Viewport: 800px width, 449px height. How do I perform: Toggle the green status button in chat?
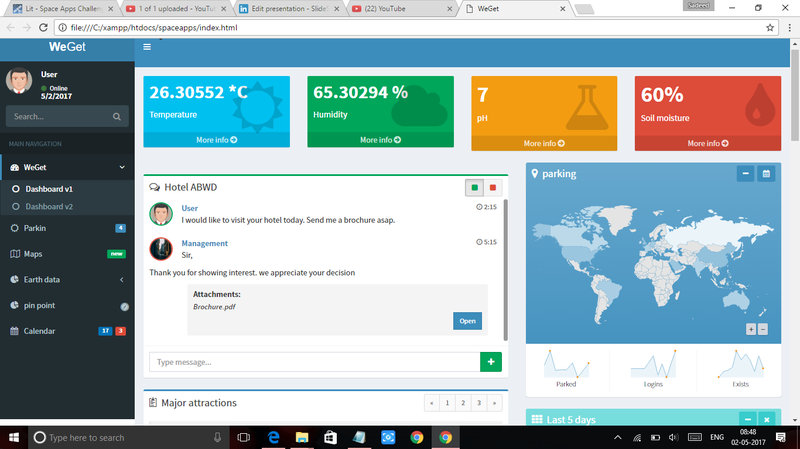pos(474,187)
